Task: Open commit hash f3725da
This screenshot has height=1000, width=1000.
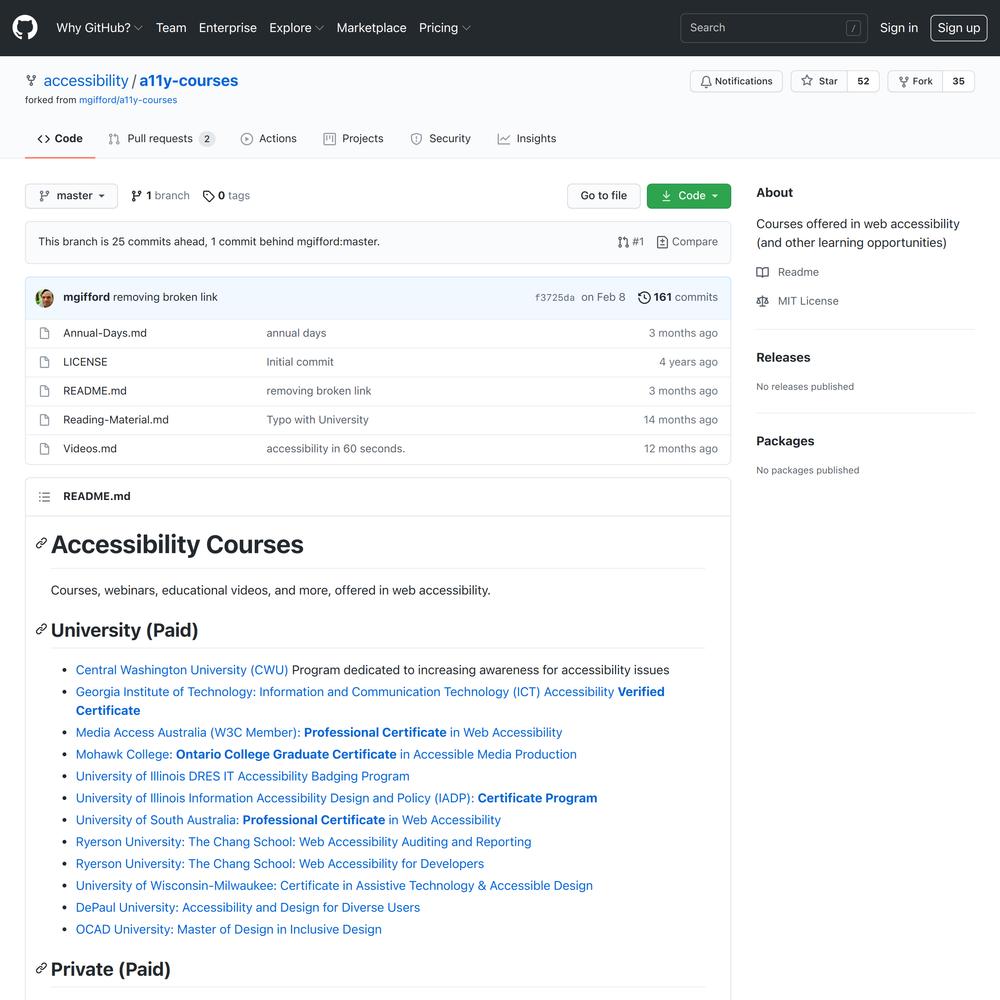Action: [554, 298]
